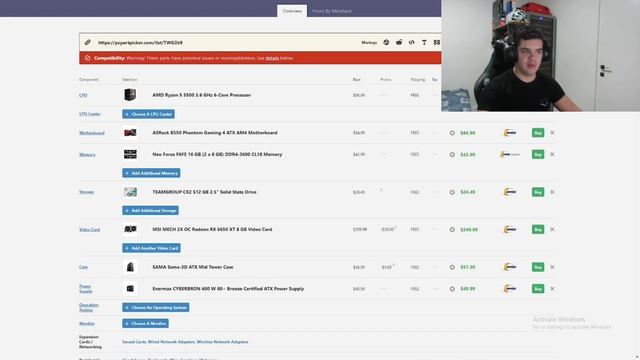Switch to the Overview tab
Screen dimensions: 640x360
[292, 11]
